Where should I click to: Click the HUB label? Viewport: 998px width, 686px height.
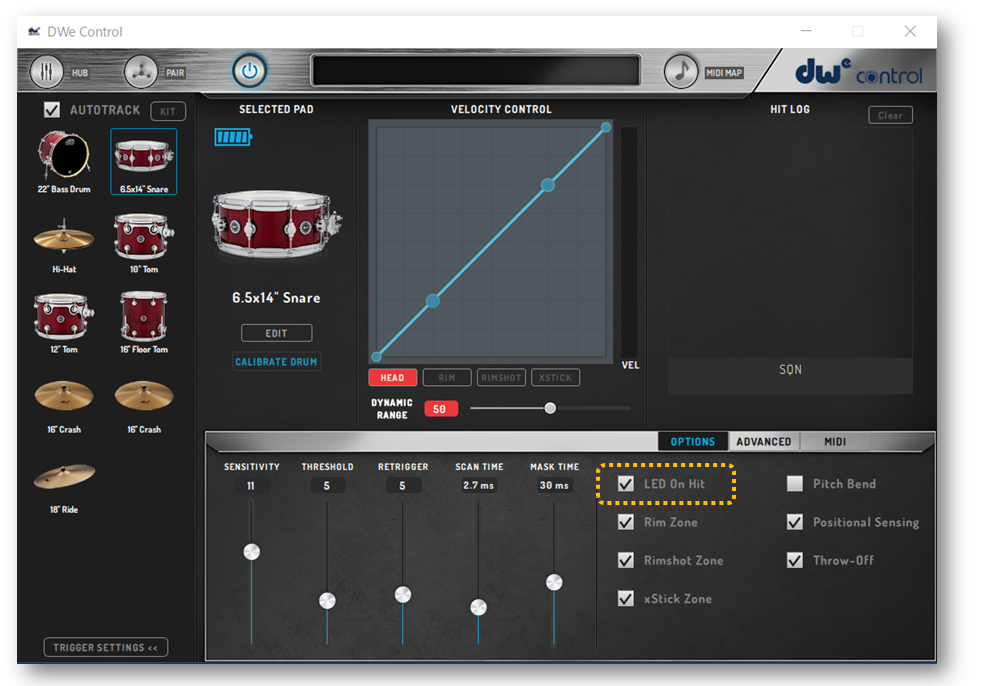click(x=80, y=73)
